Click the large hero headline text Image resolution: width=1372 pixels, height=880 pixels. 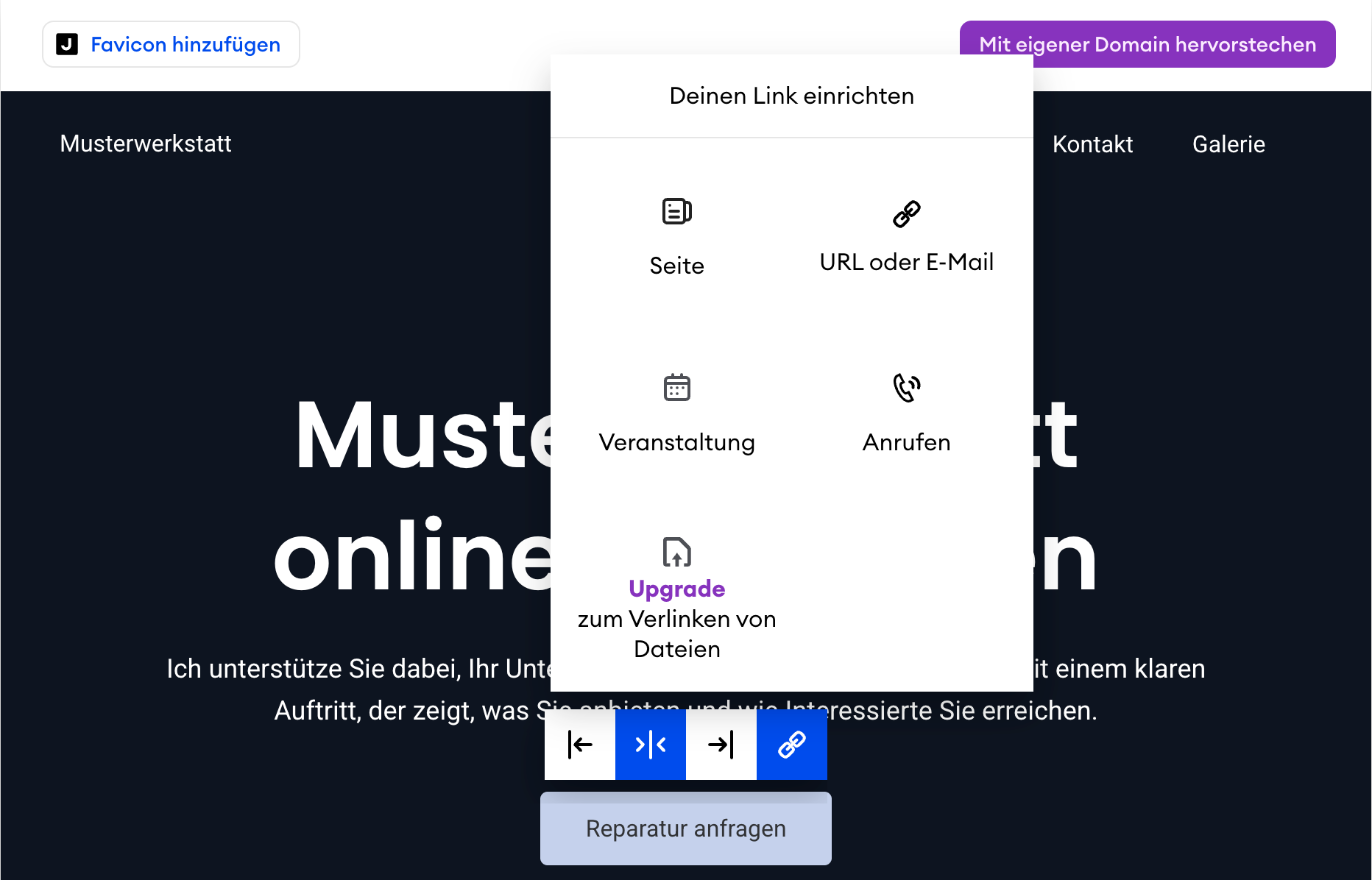[x=686, y=495]
